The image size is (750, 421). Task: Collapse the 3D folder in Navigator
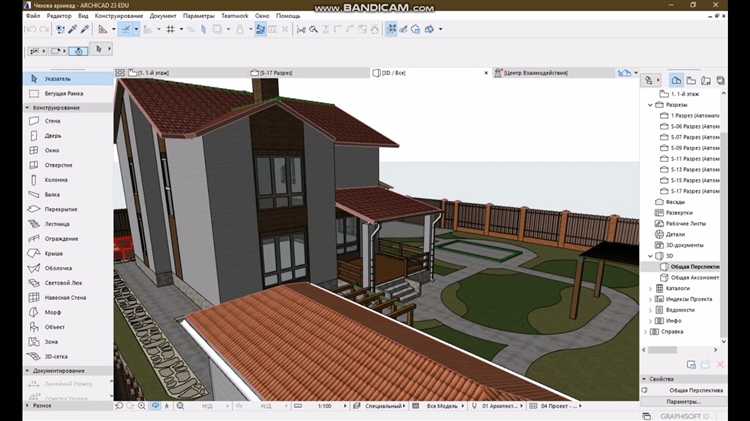650,256
